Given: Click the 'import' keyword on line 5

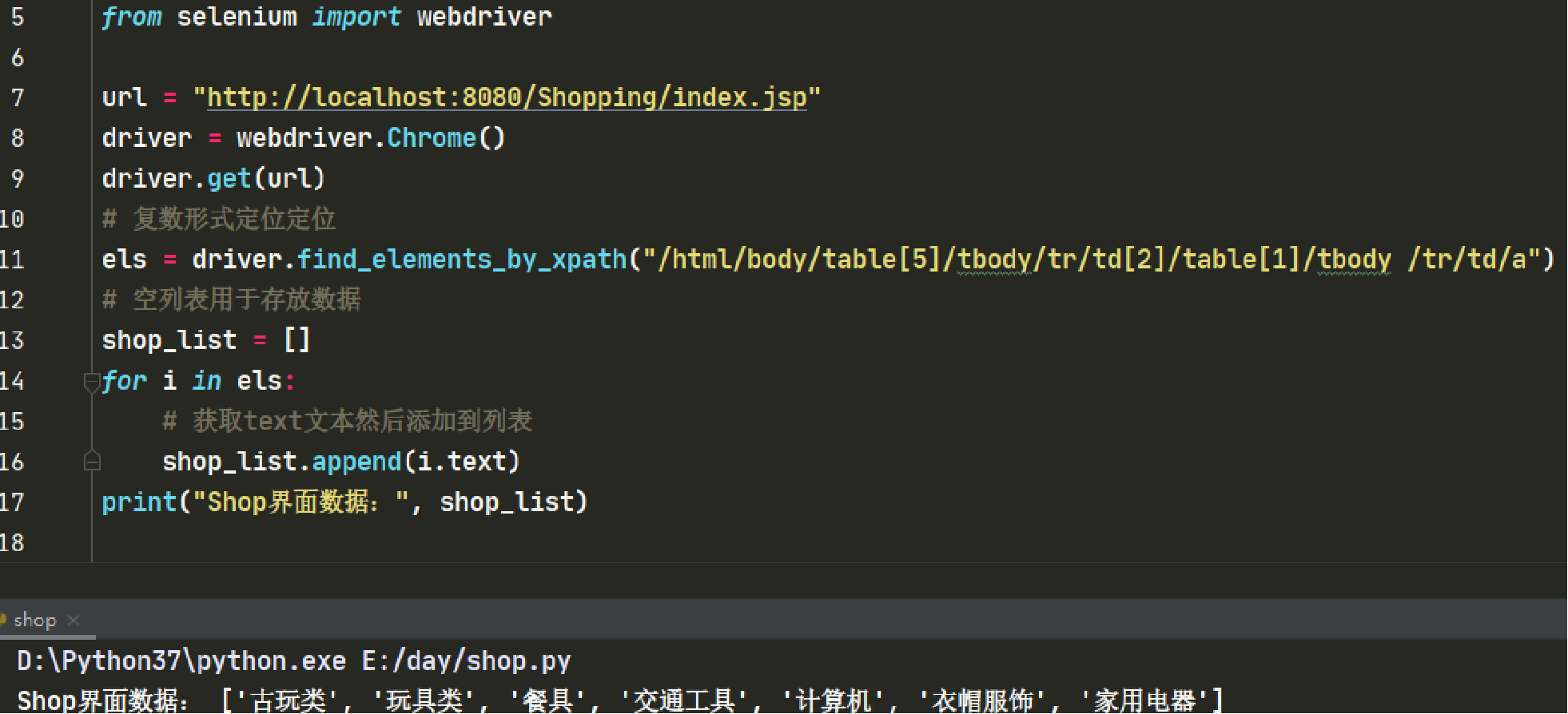Looking at the screenshot, I should (356, 16).
